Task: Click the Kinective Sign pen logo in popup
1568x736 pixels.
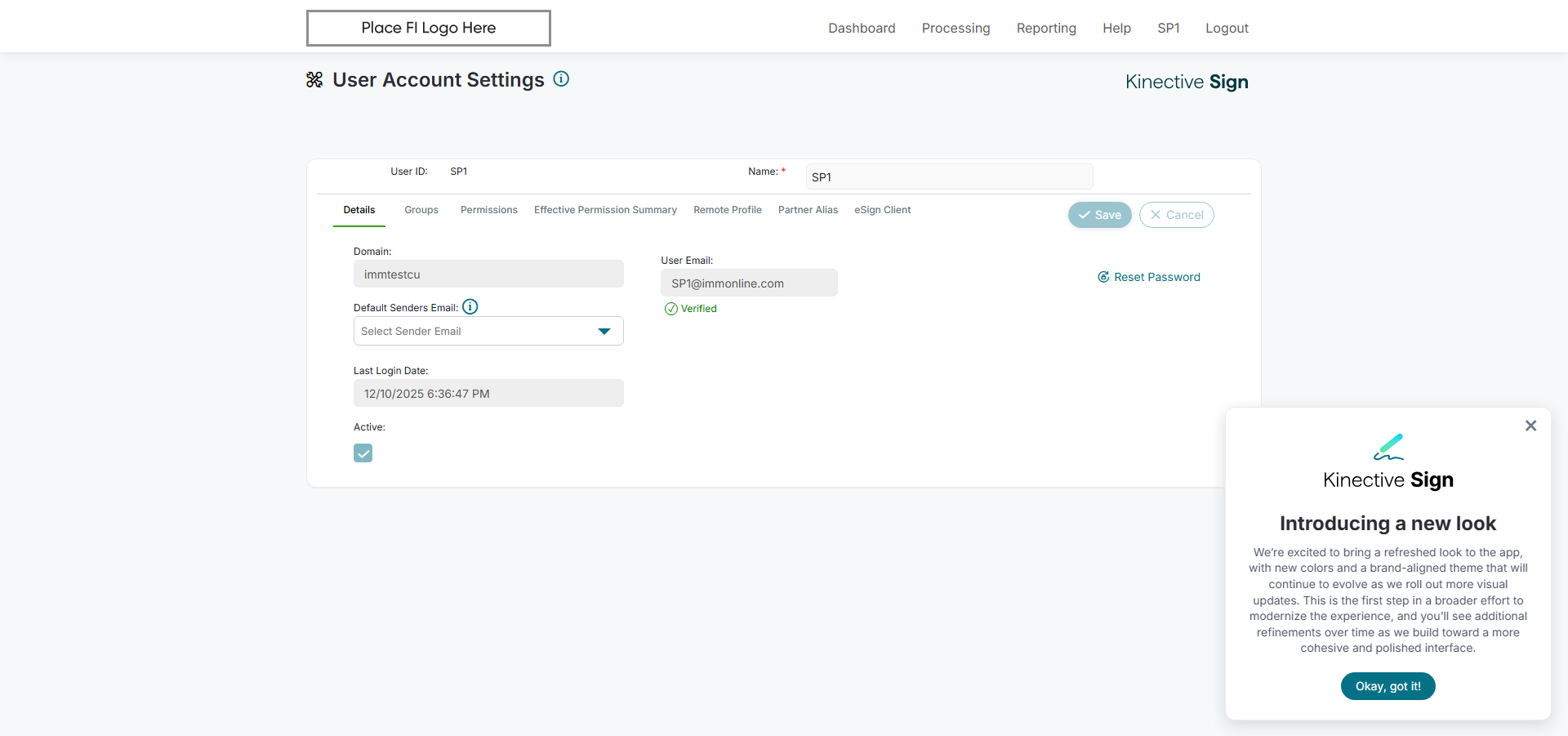Action: pyautogui.click(x=1388, y=447)
